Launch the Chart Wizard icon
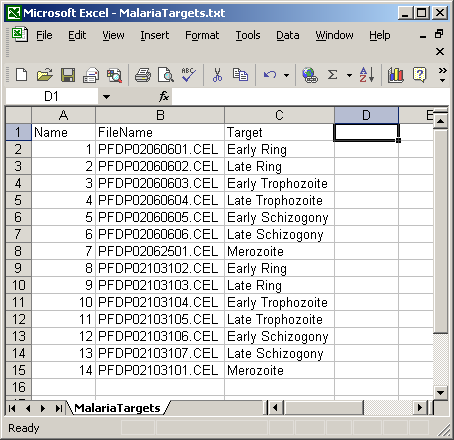 (x=396, y=75)
